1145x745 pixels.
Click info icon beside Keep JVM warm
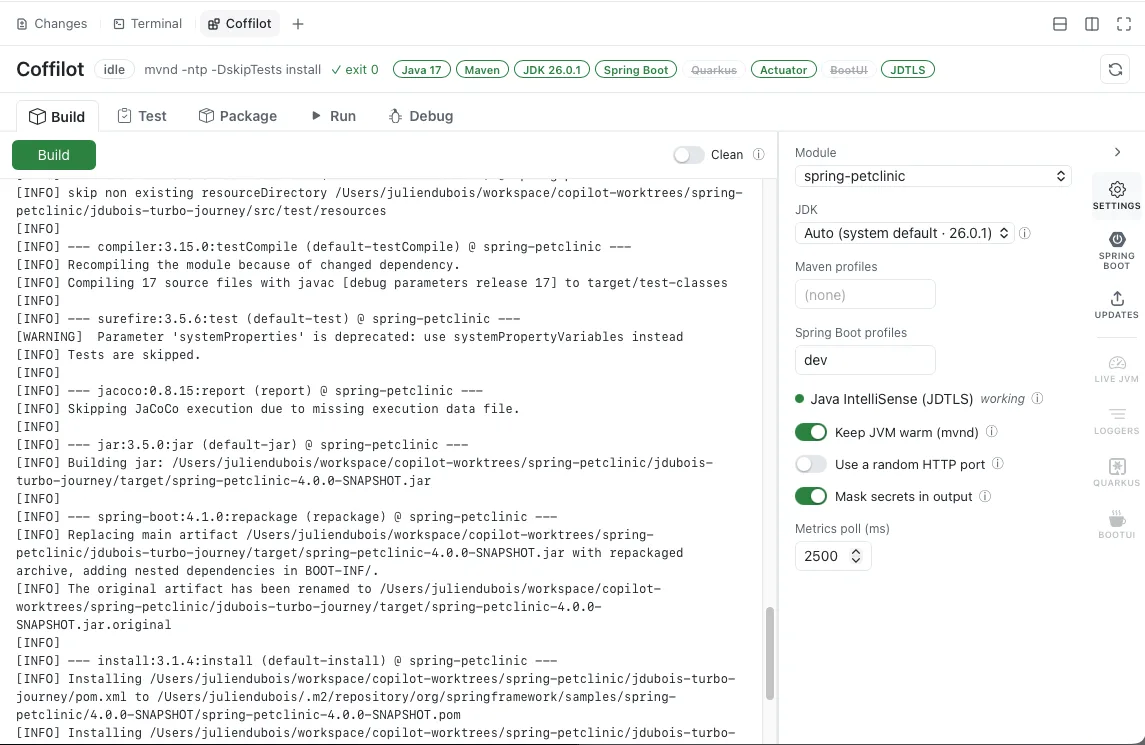pyautogui.click(x=992, y=432)
